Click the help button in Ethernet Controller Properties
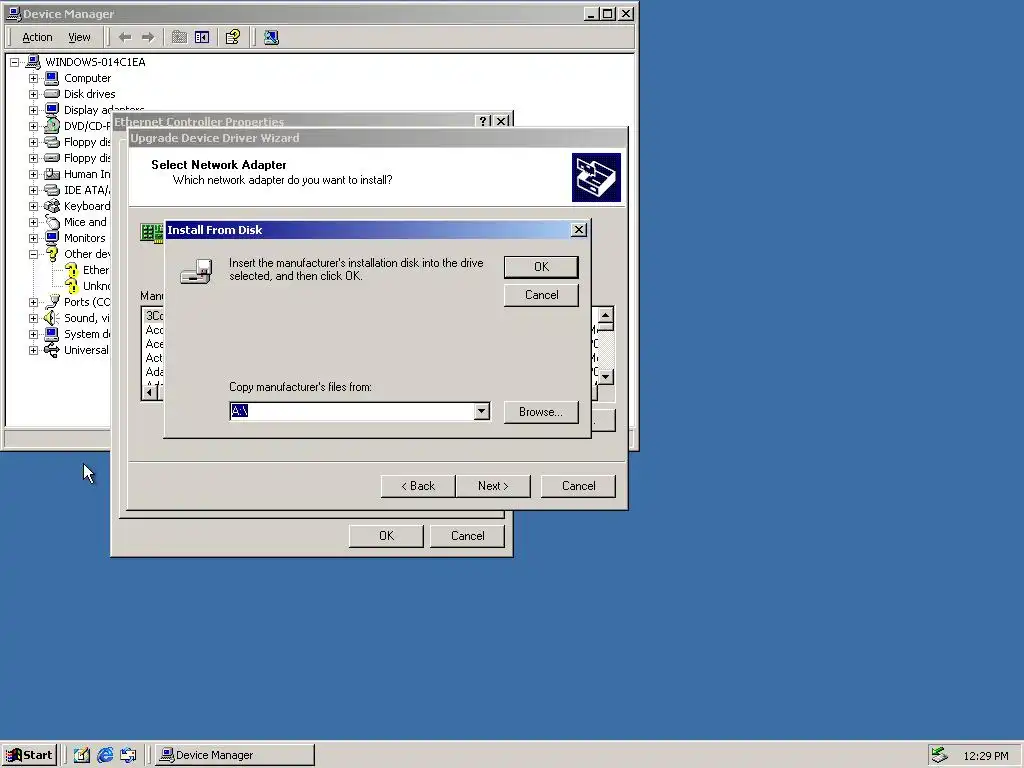 pos(483,121)
